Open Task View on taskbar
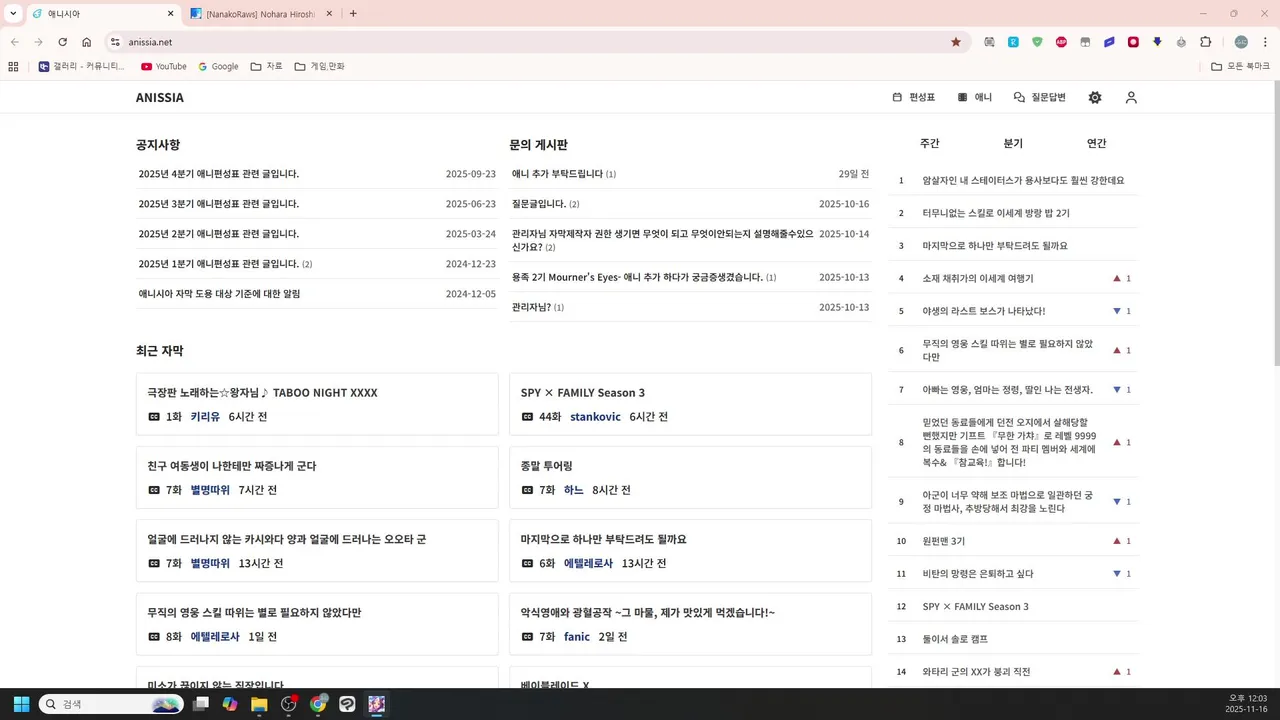This screenshot has height=720, width=1280. click(x=201, y=704)
